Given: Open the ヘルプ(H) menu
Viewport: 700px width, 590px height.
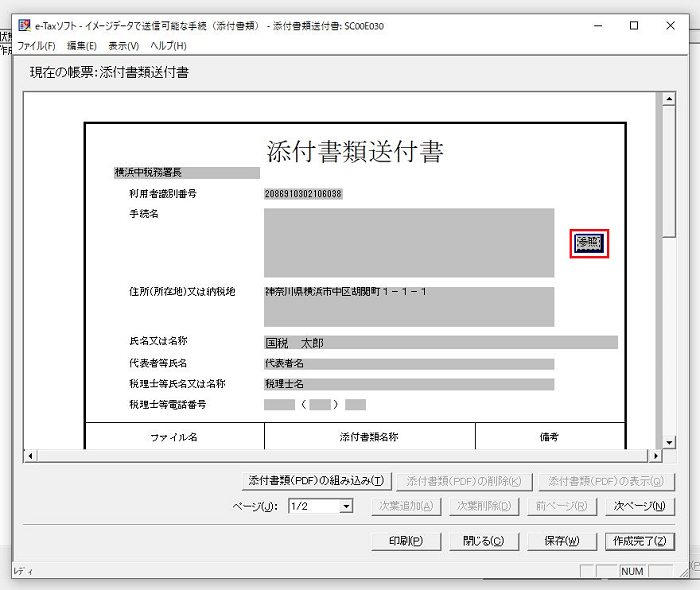Looking at the screenshot, I should (x=168, y=46).
